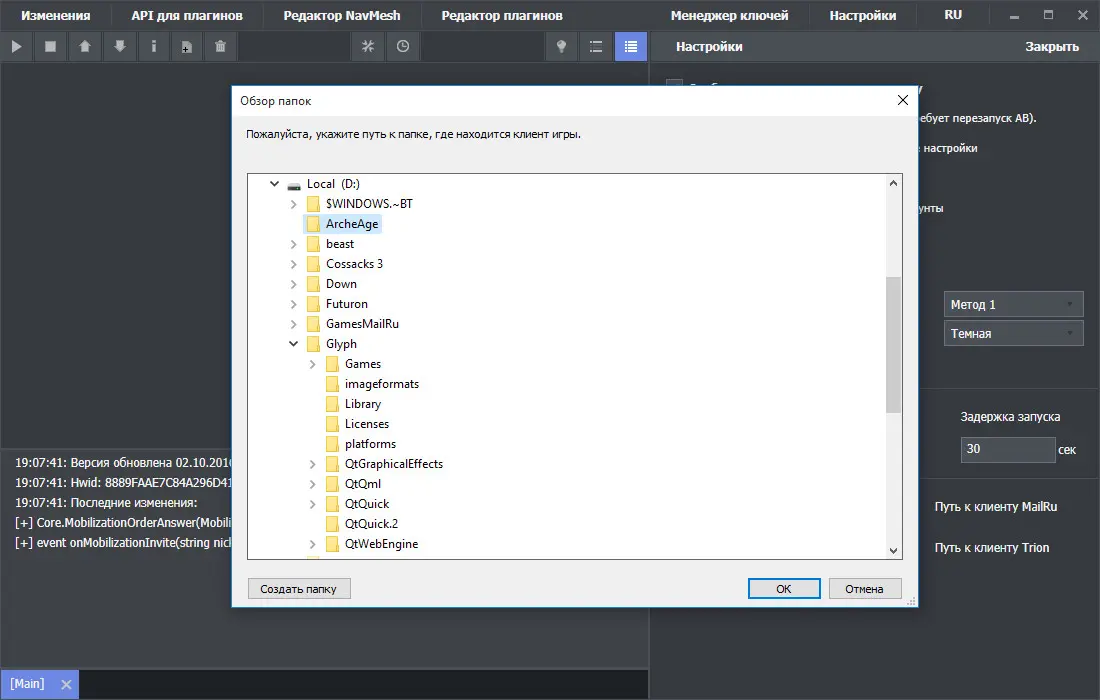Confirm the folder dialog with OK
The height and width of the screenshot is (700, 1100).
pyautogui.click(x=784, y=589)
